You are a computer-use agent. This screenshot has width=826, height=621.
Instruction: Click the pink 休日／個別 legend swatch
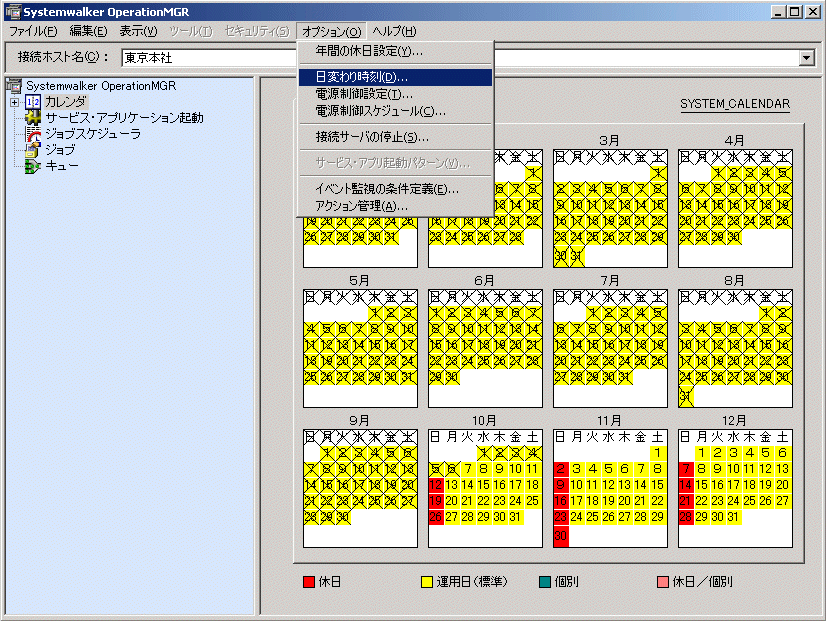point(663,581)
